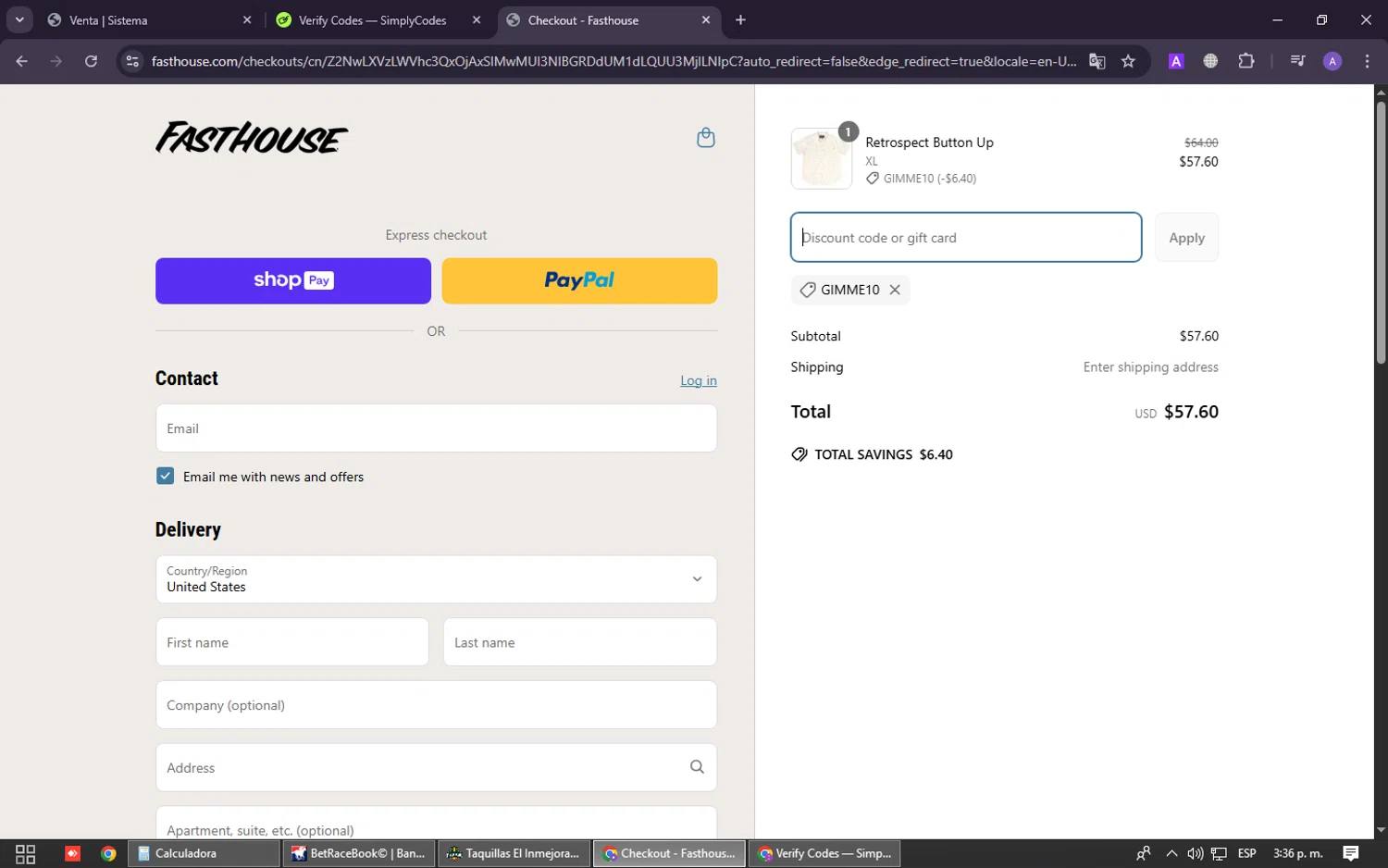Viewport: 1388px width, 868px height.
Task: Go forward to the next page
Action: [56, 61]
